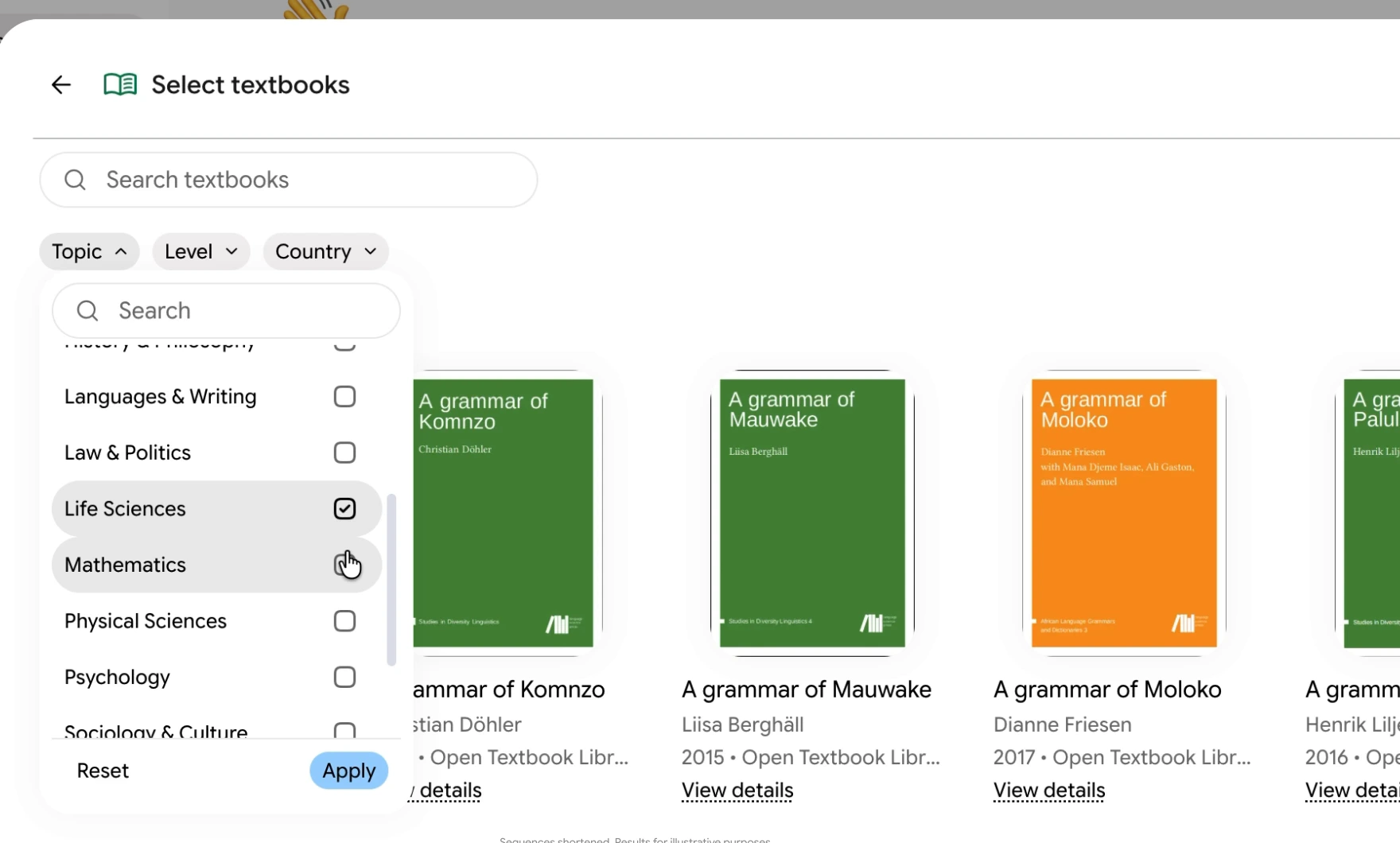Click author name Liisa Berghäll
The image size is (1400, 843).
point(743,725)
